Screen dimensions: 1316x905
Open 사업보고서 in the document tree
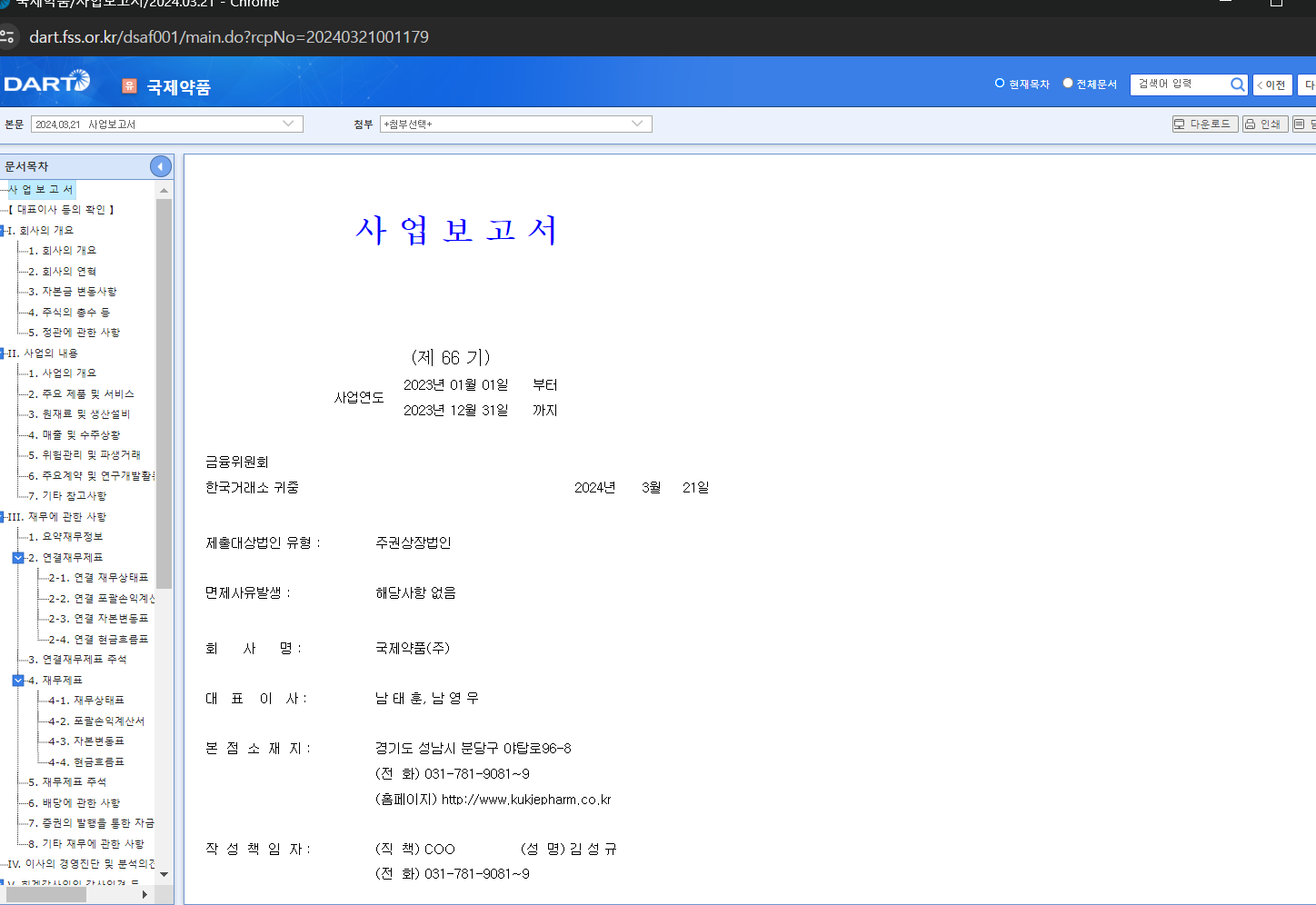tap(41, 189)
